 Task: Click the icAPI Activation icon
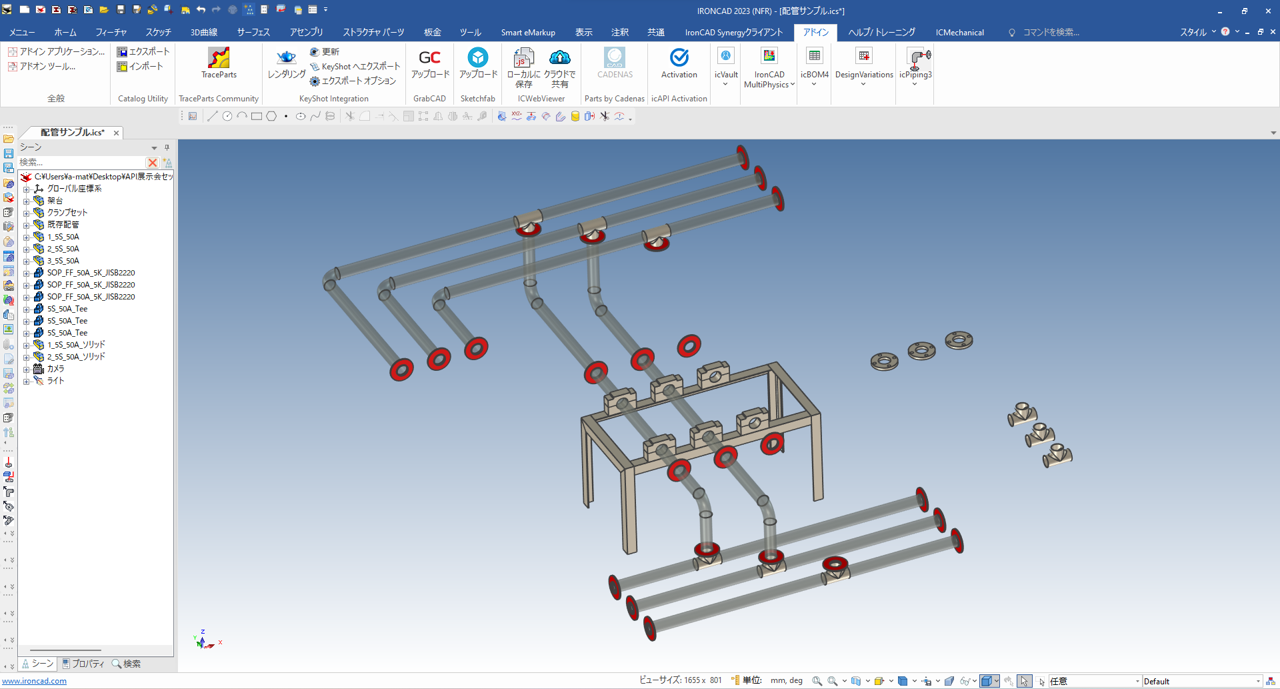679,62
